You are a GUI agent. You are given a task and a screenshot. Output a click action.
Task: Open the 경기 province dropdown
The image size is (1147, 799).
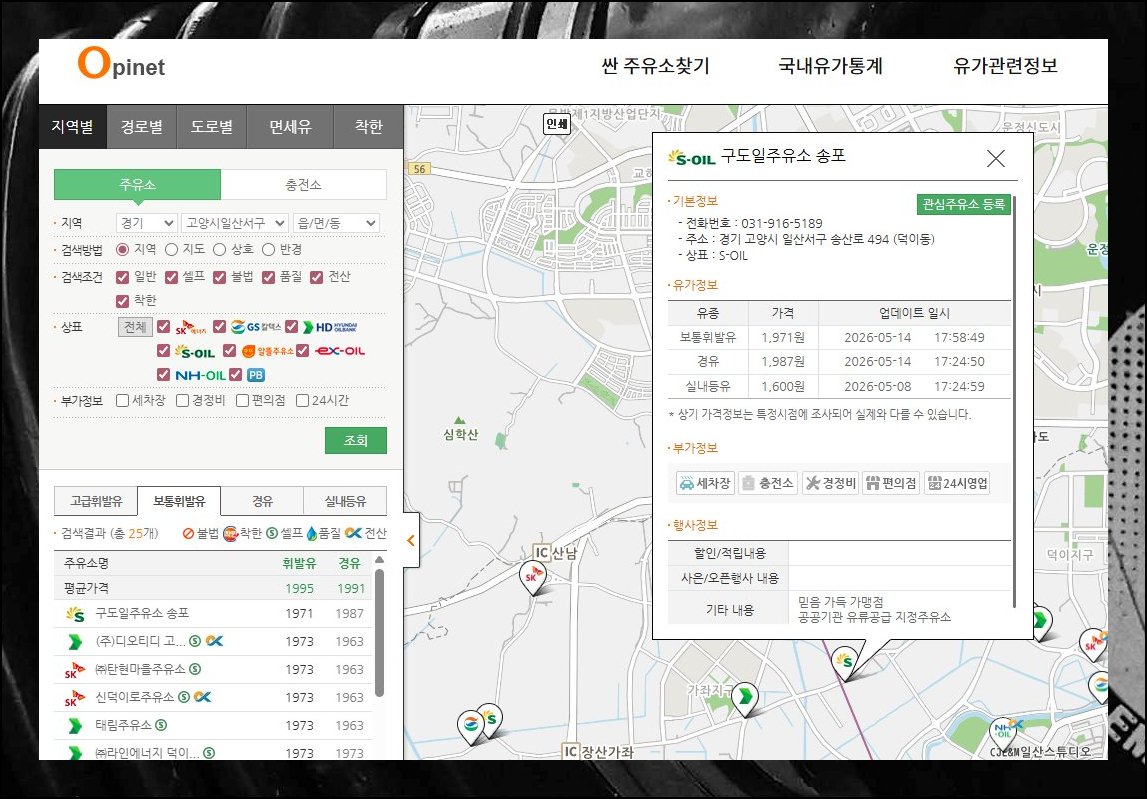[x=146, y=223]
